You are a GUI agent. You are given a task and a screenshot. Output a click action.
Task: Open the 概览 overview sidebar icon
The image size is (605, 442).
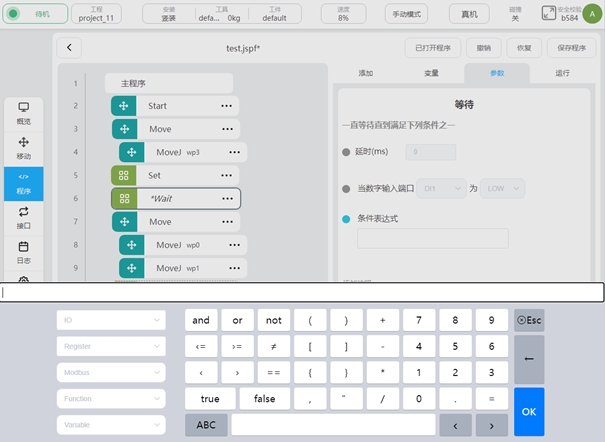click(24, 113)
